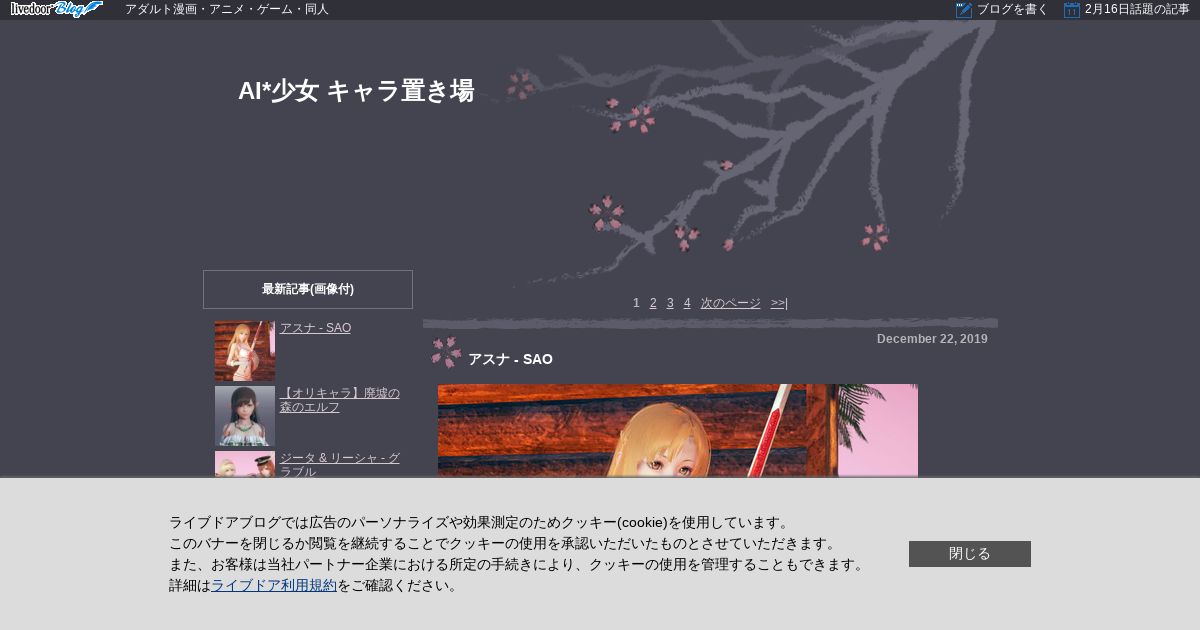Open the livedoor Blog logo
The width and height of the screenshot is (1200, 630).
coord(56,9)
